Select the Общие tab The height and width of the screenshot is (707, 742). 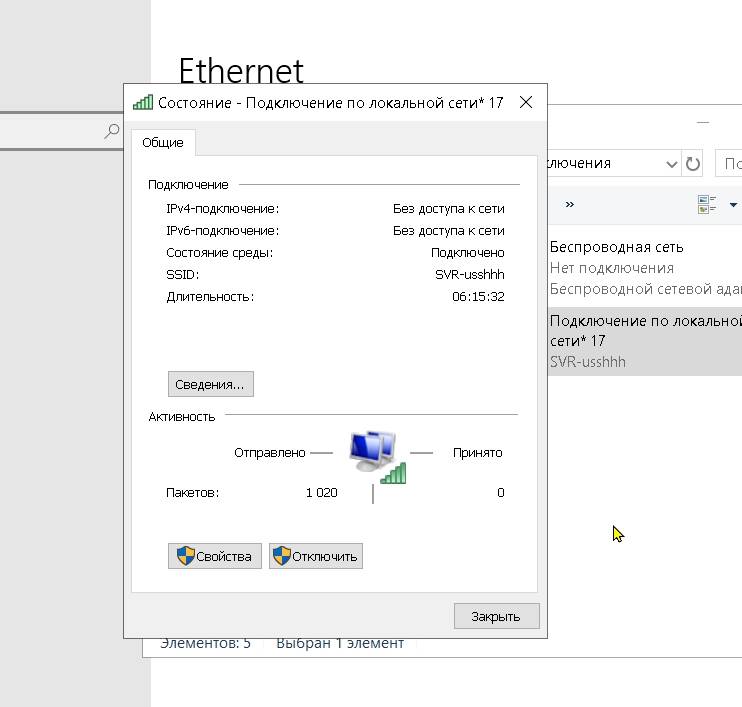[x=163, y=142]
